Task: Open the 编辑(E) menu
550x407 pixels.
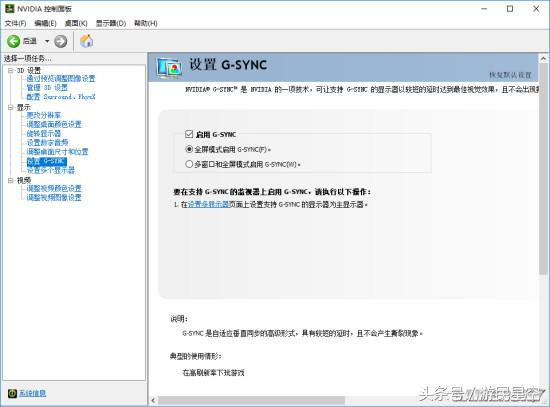Action: [45, 23]
